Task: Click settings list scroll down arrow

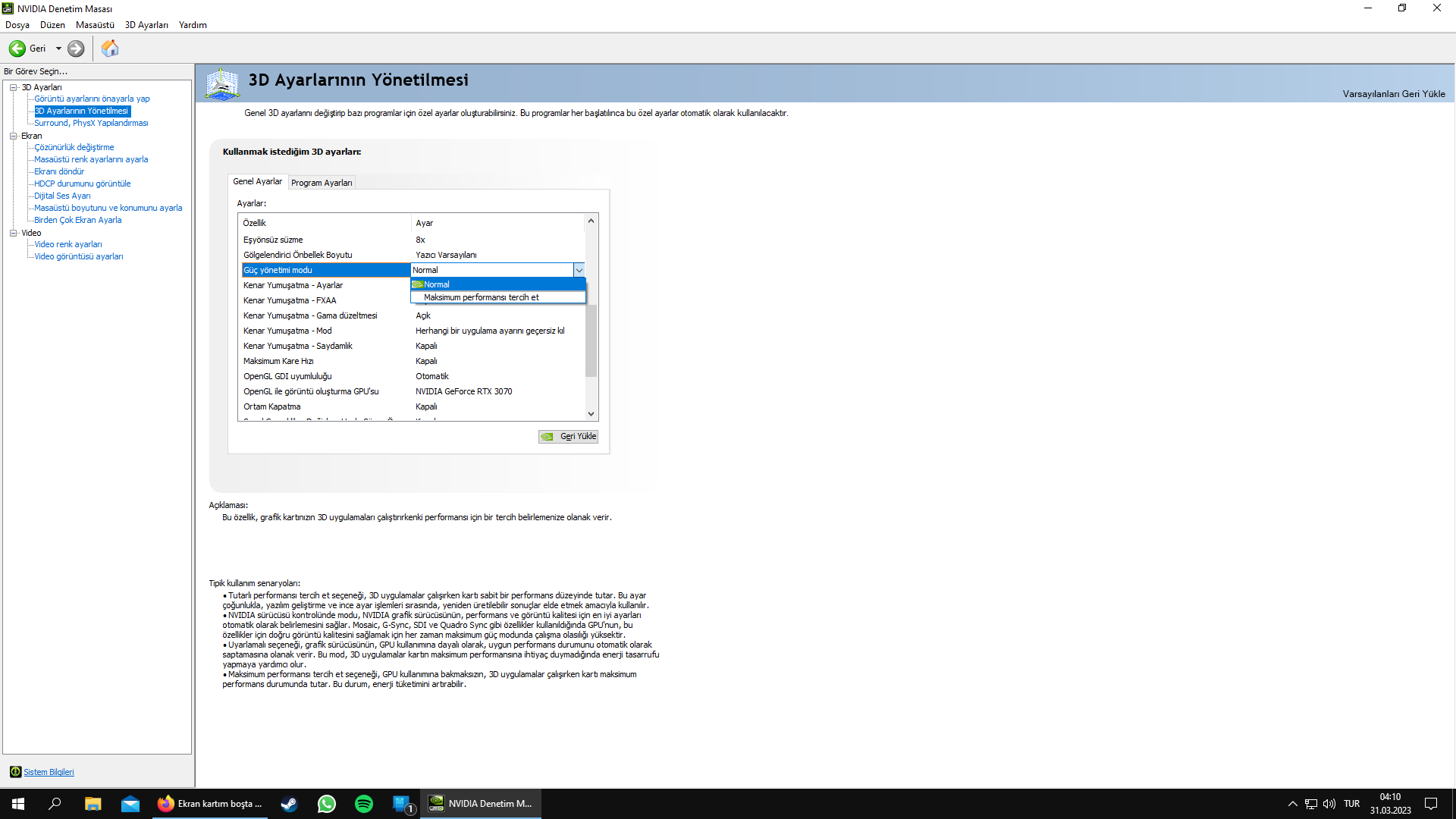Action: click(x=591, y=414)
